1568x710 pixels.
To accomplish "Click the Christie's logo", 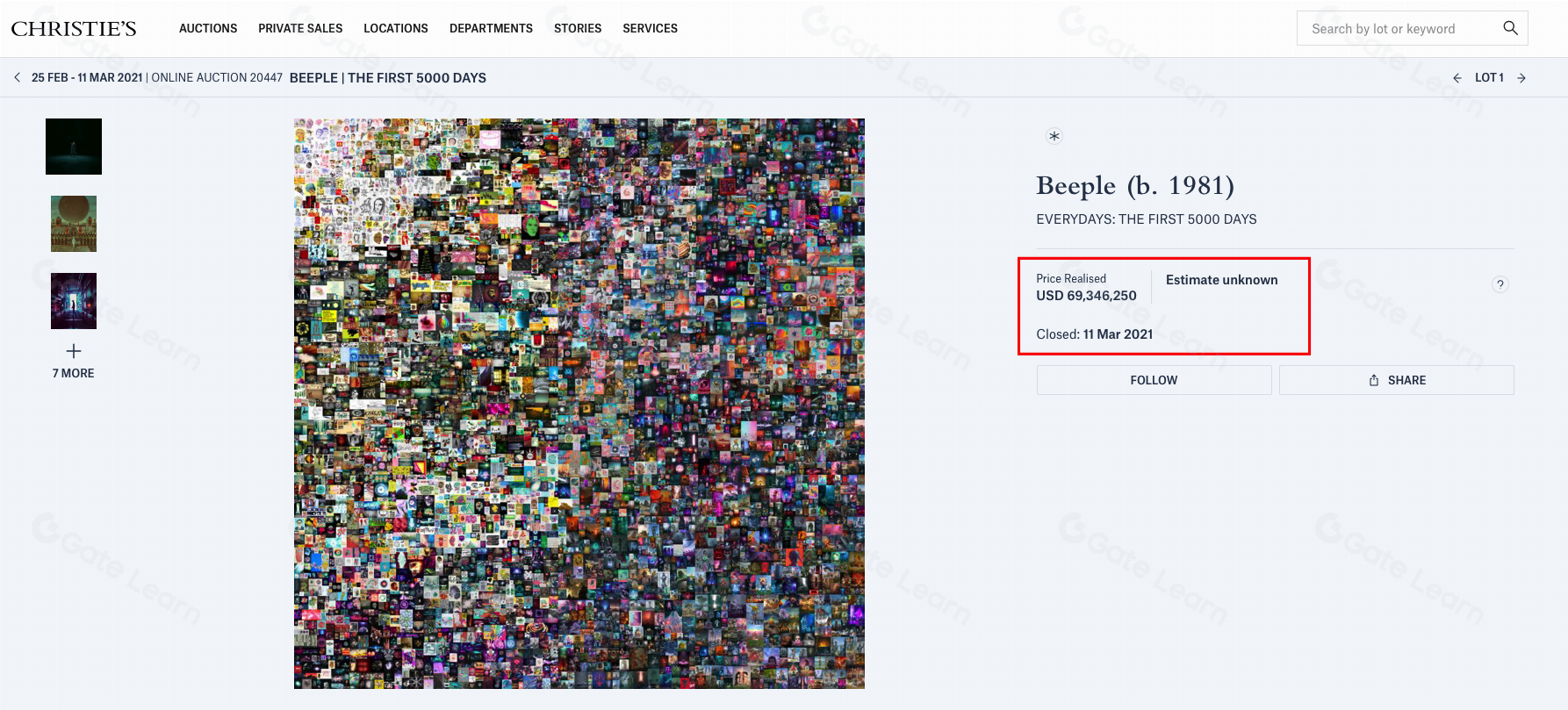I will 74,29.
